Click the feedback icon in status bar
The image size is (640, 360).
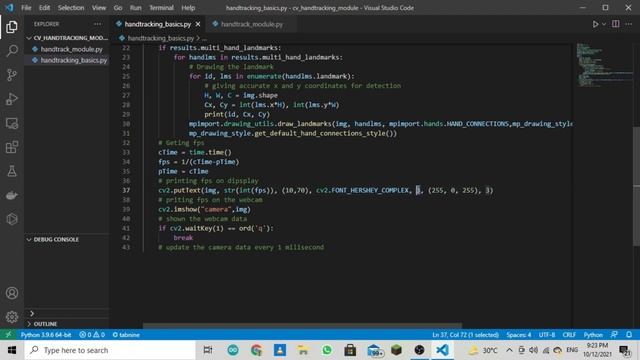614,335
